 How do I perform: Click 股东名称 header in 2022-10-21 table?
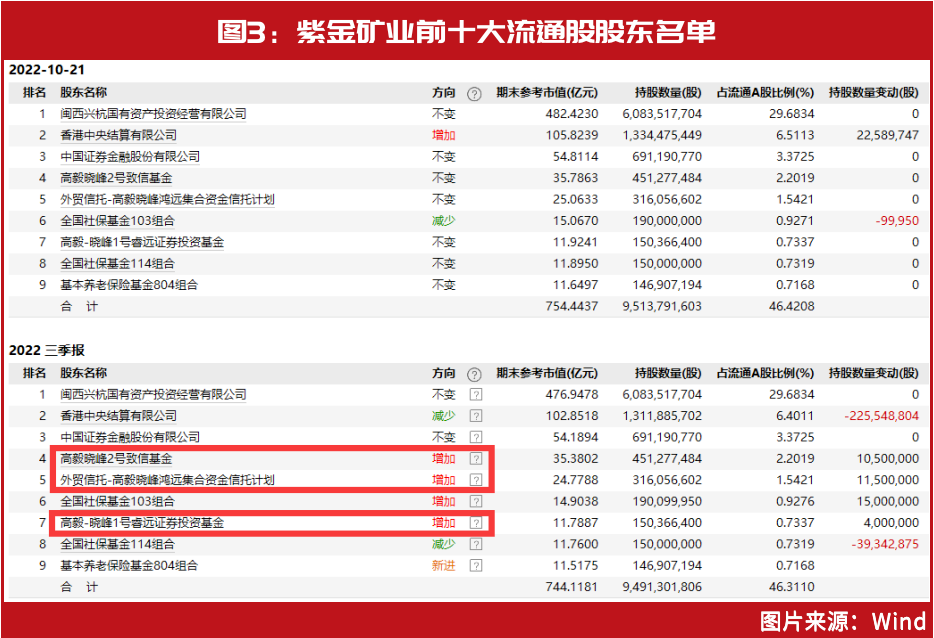tap(83, 92)
